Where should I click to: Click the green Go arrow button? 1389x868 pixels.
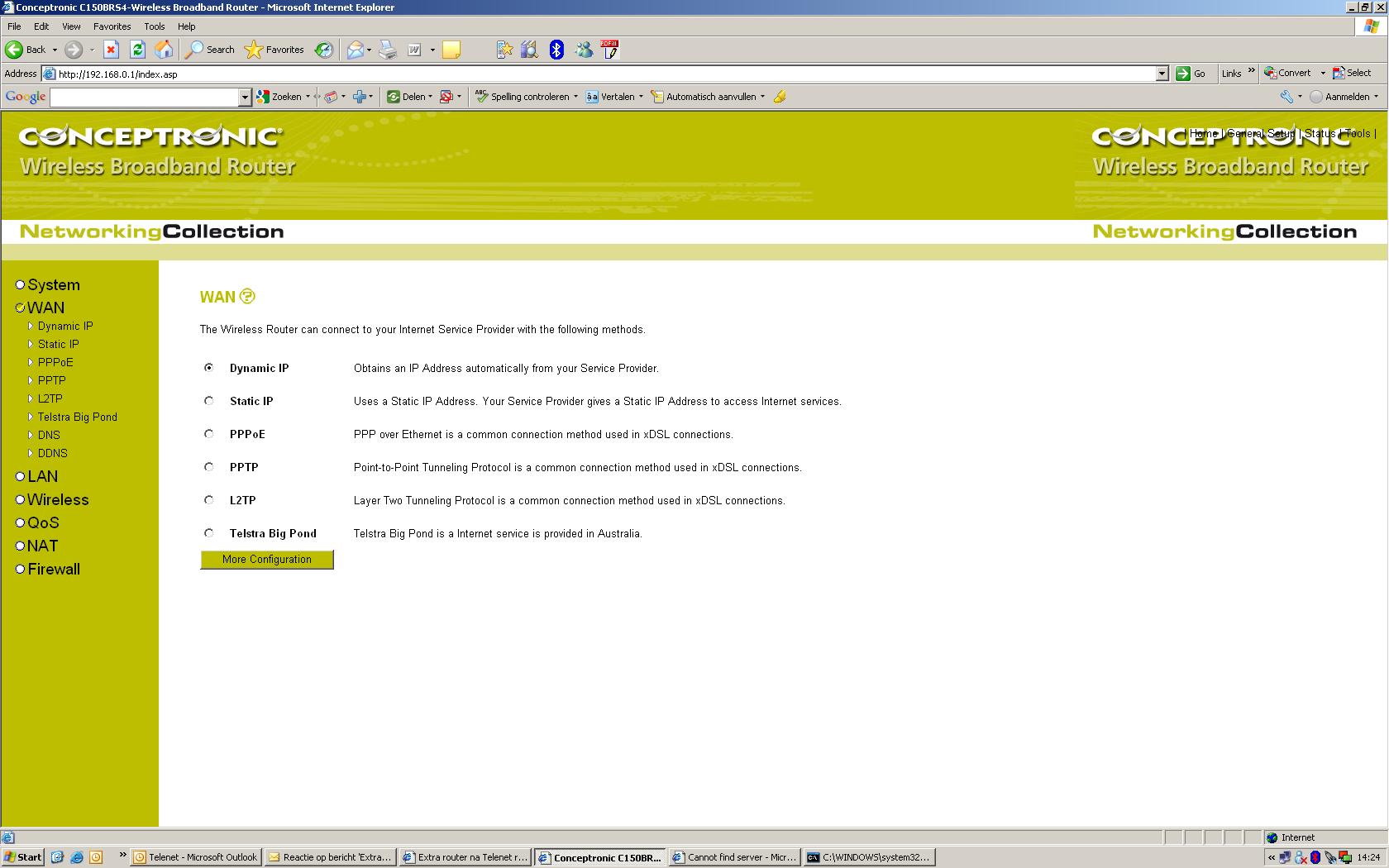[x=1183, y=74]
